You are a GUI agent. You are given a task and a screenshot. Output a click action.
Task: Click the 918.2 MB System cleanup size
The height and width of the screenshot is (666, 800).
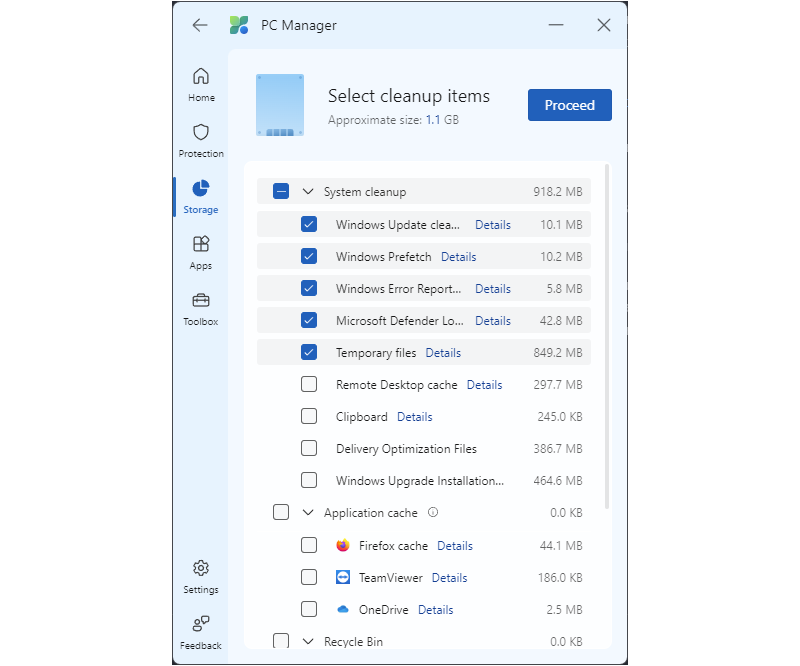(558, 191)
